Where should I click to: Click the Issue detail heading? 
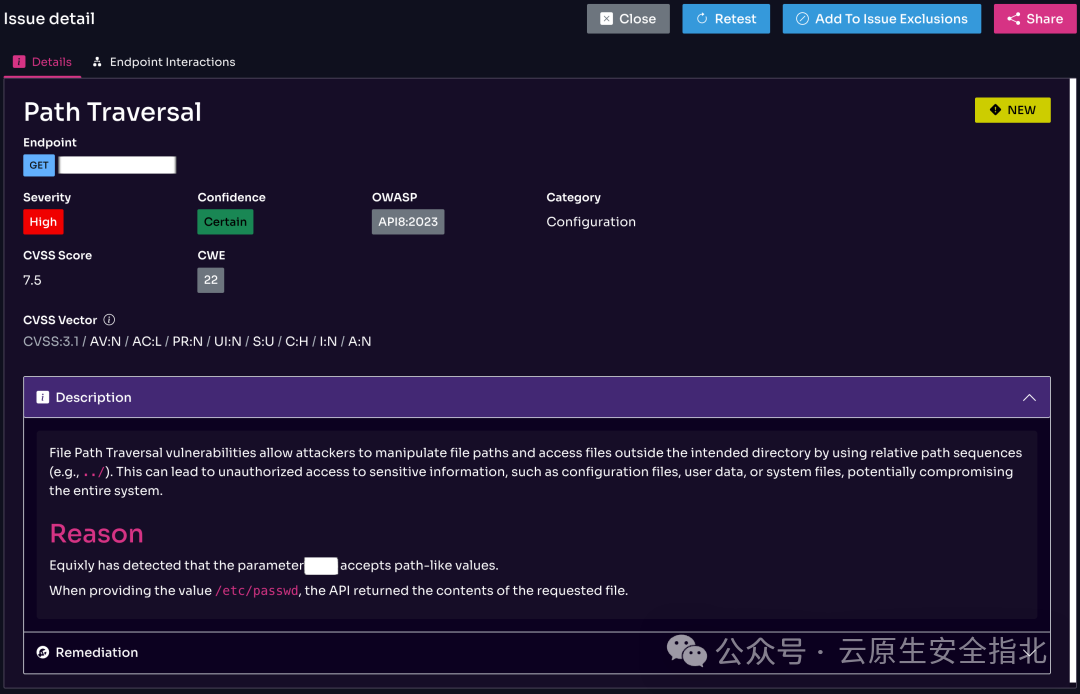coord(49,19)
